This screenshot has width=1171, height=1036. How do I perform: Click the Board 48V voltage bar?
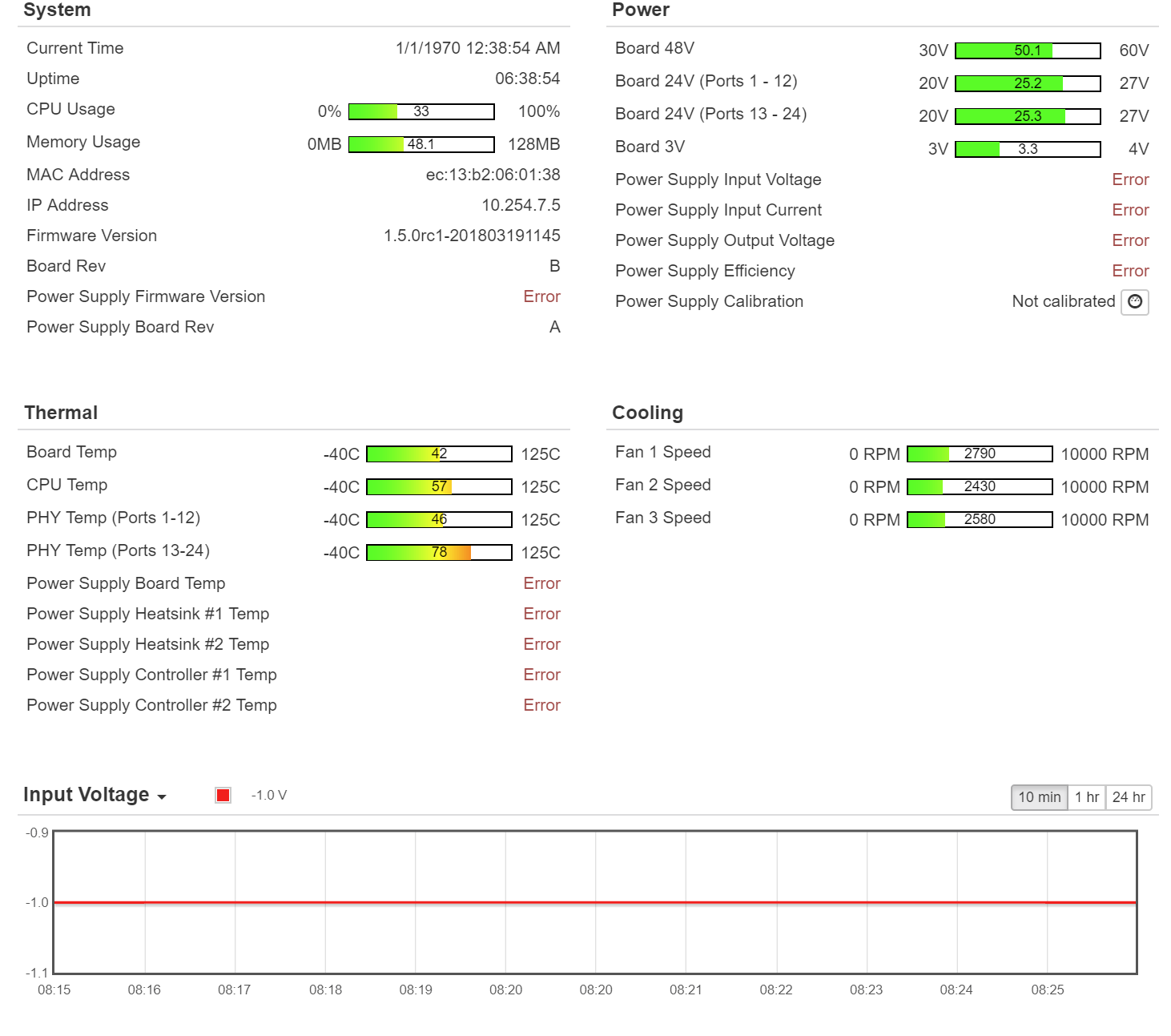[x=1028, y=50]
